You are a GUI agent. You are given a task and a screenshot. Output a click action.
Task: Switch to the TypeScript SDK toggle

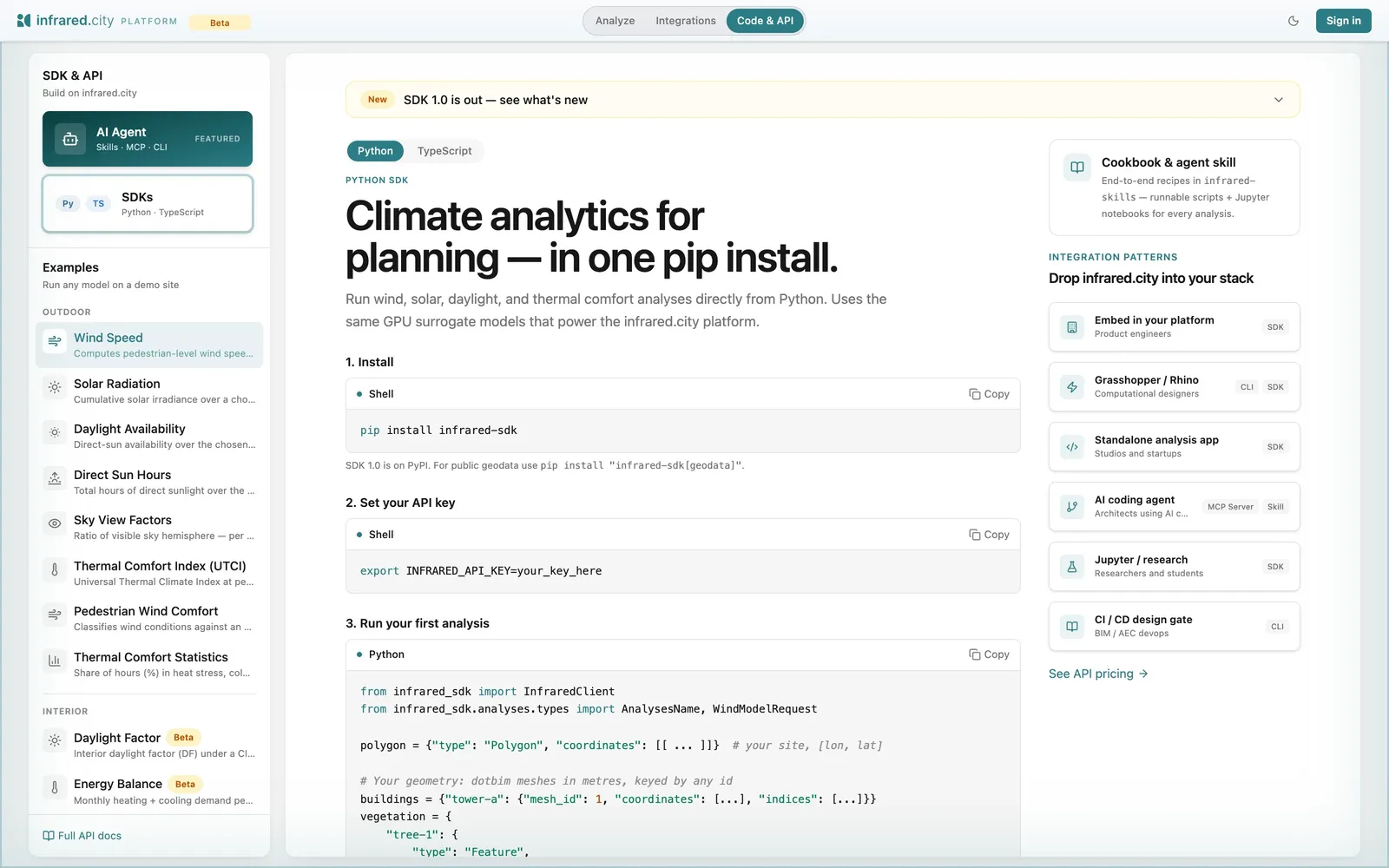[x=444, y=151]
